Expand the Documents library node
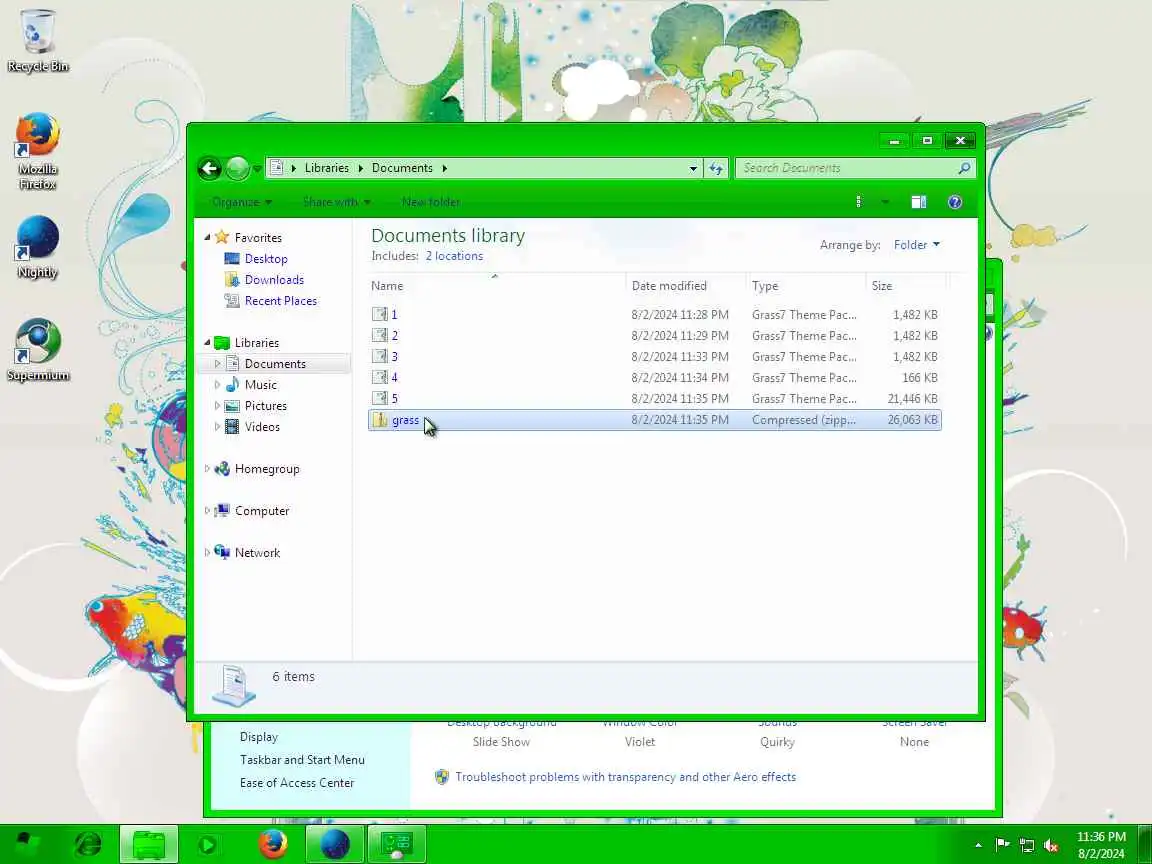Image resolution: width=1152 pixels, height=864 pixels. [x=217, y=364]
